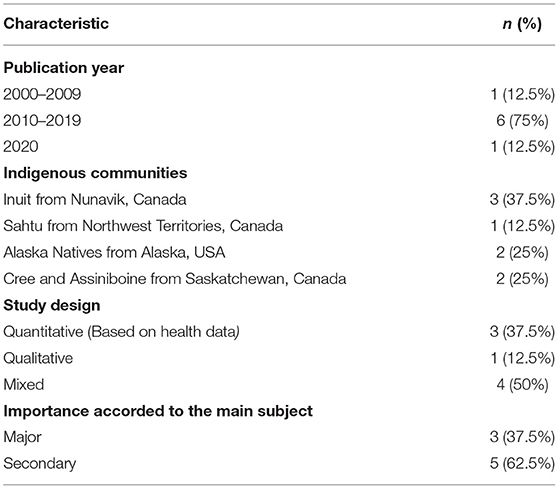Click the 2020 row label
559x489 pixels.
tap(21, 147)
